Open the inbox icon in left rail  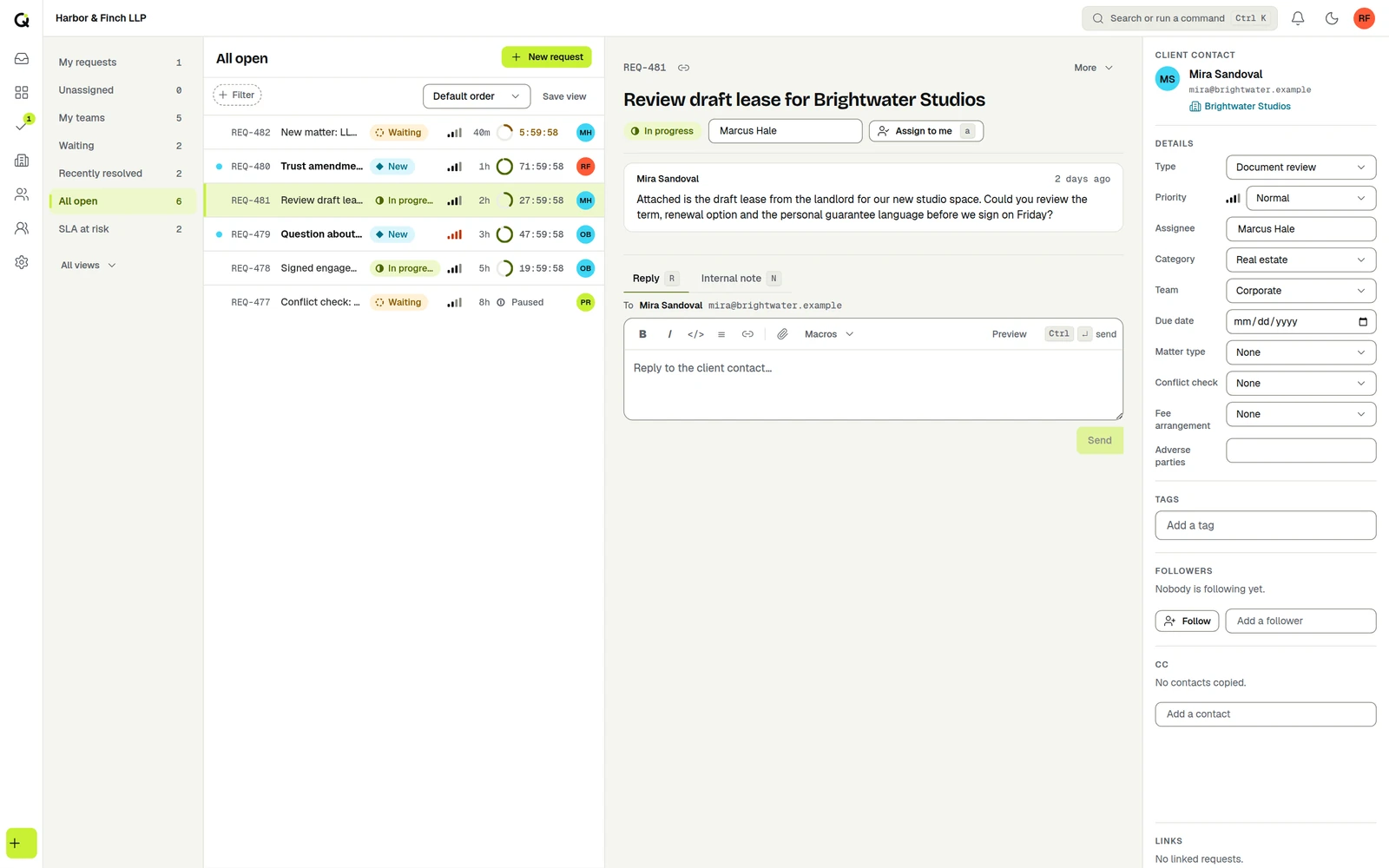point(22,59)
